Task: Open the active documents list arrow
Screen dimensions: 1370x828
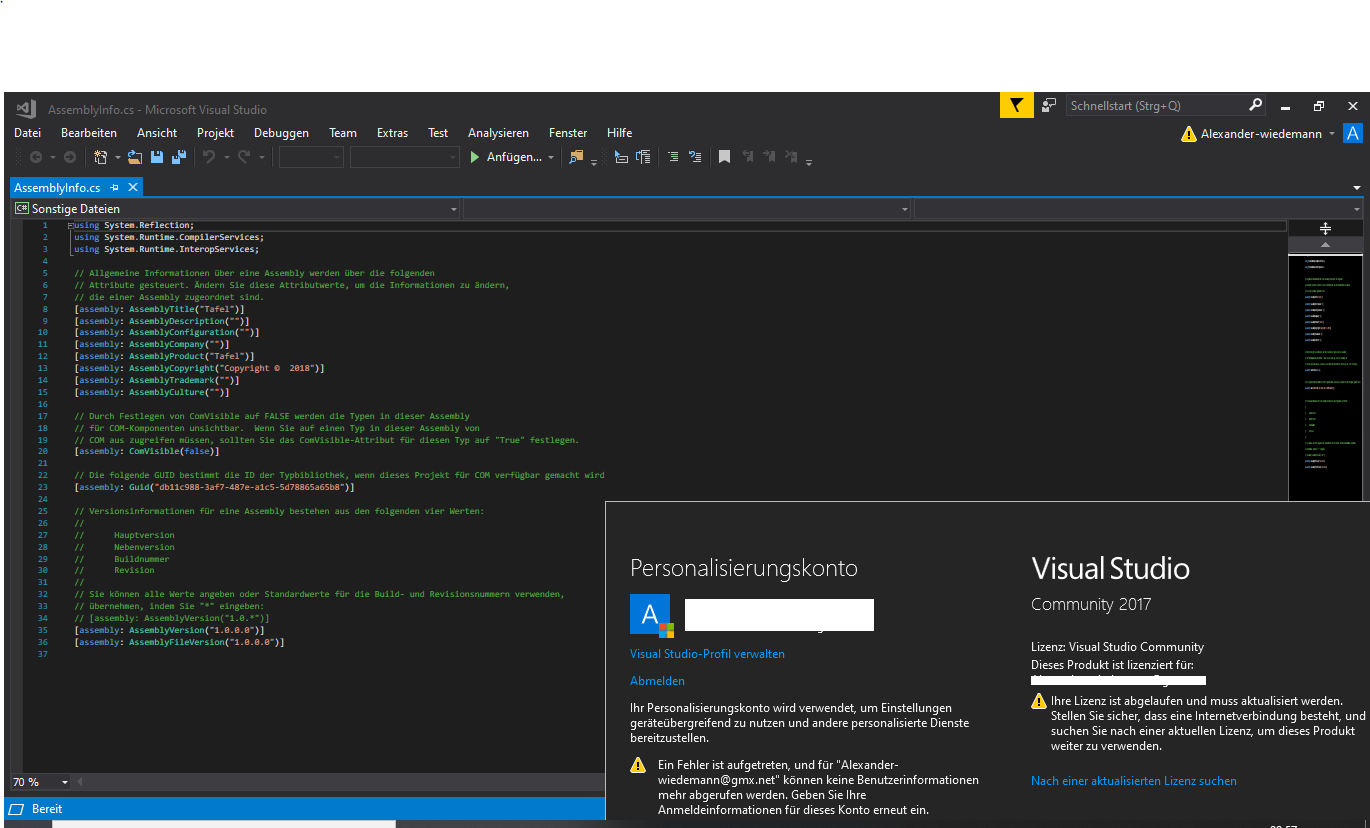Action: [x=1357, y=187]
